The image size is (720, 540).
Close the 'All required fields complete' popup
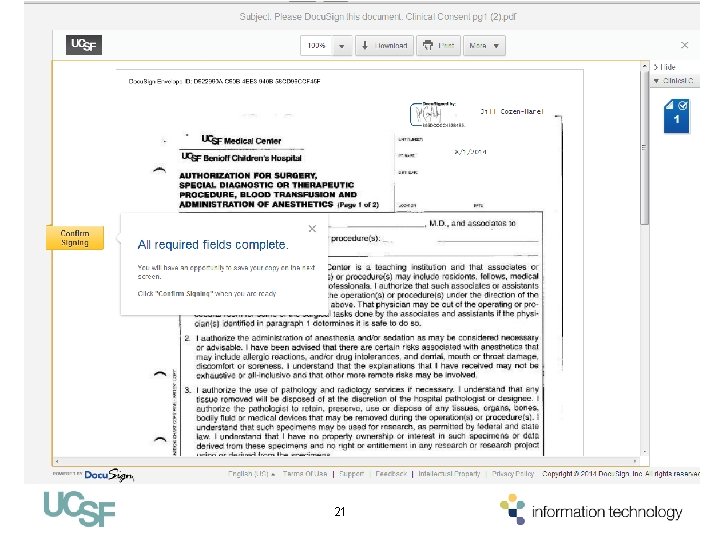coord(312,229)
